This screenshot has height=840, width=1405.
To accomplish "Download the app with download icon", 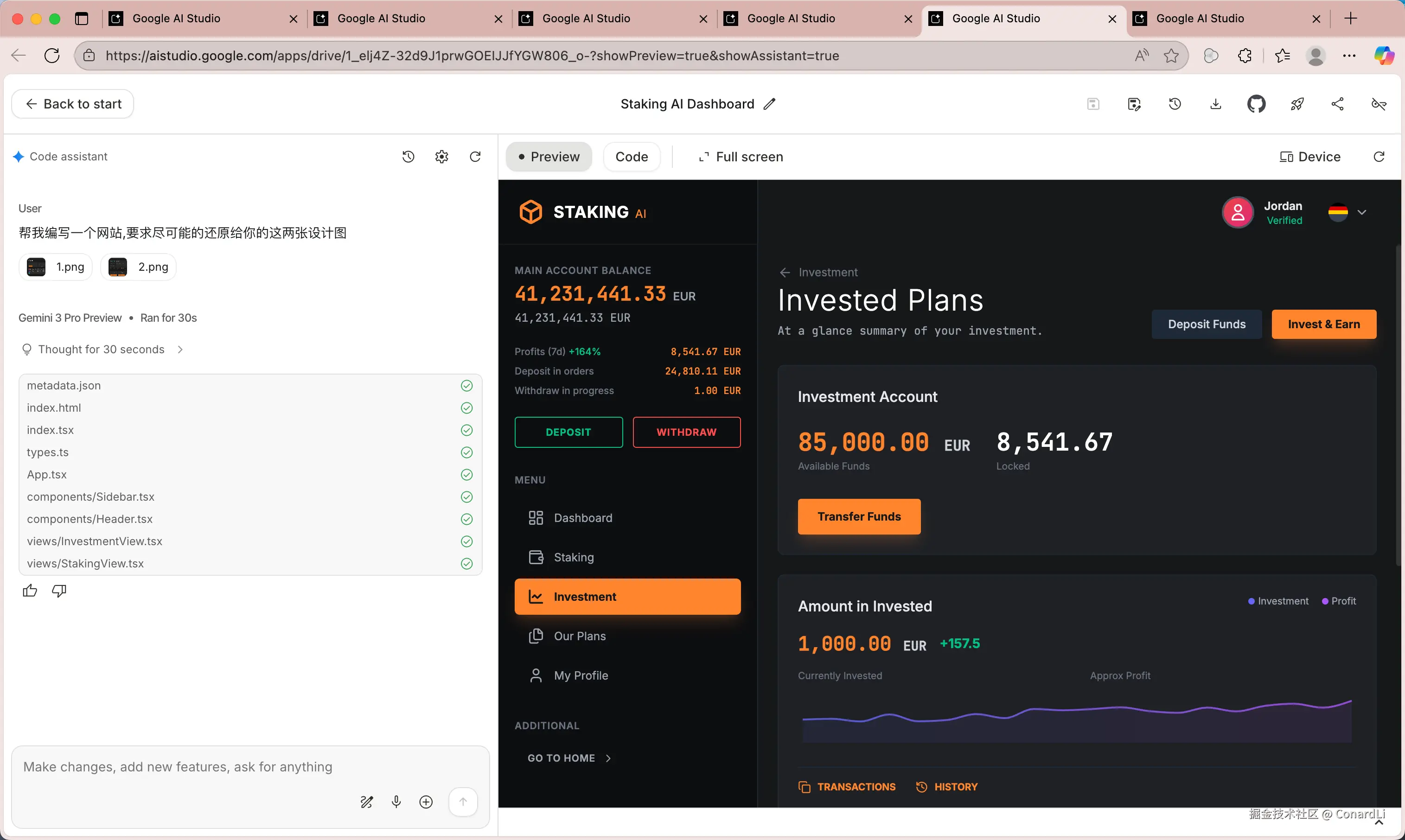I will (1215, 104).
